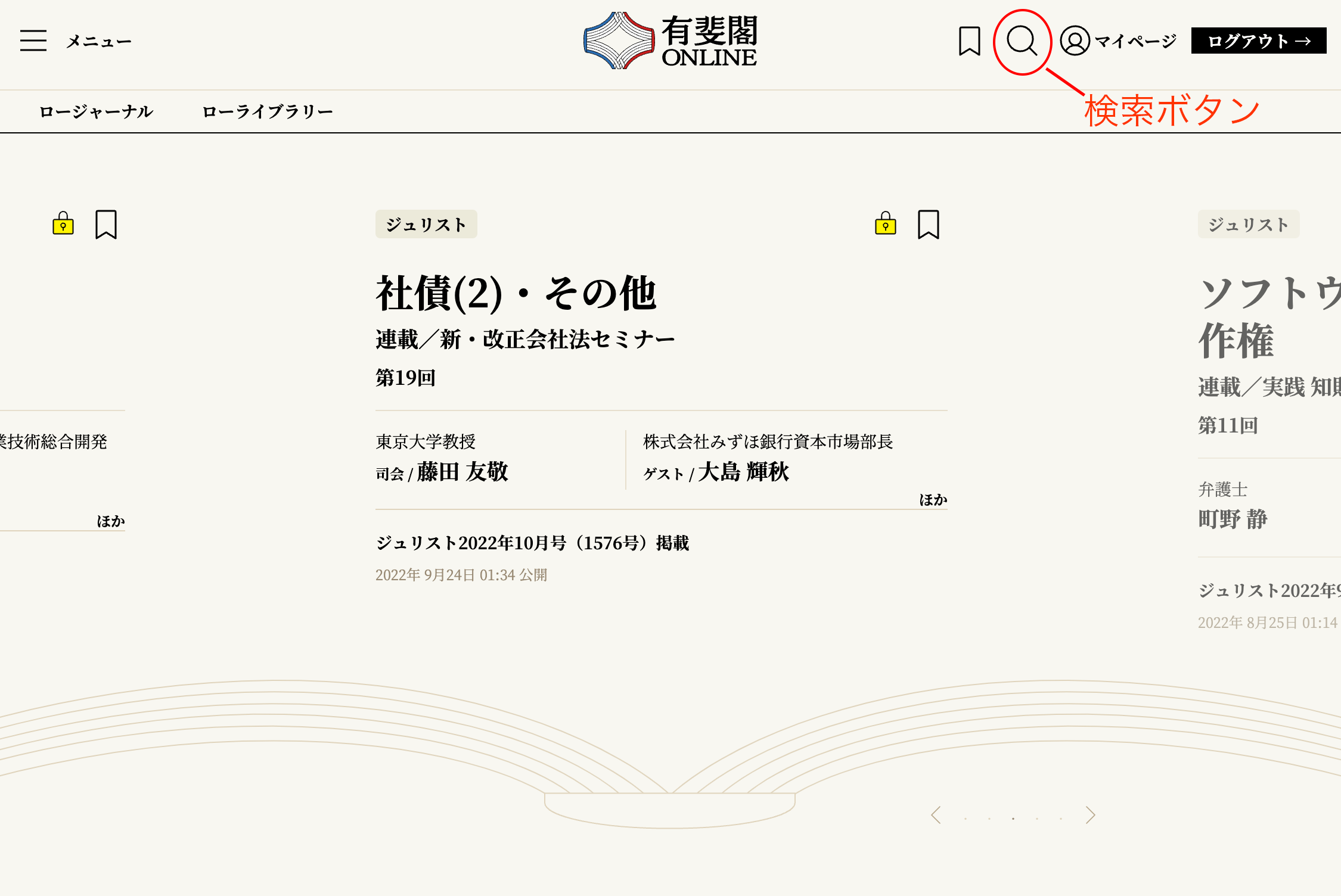The height and width of the screenshot is (896, 1341).
Task: Toggle bookmark on 社債(2)・その他 article
Action: point(928,224)
